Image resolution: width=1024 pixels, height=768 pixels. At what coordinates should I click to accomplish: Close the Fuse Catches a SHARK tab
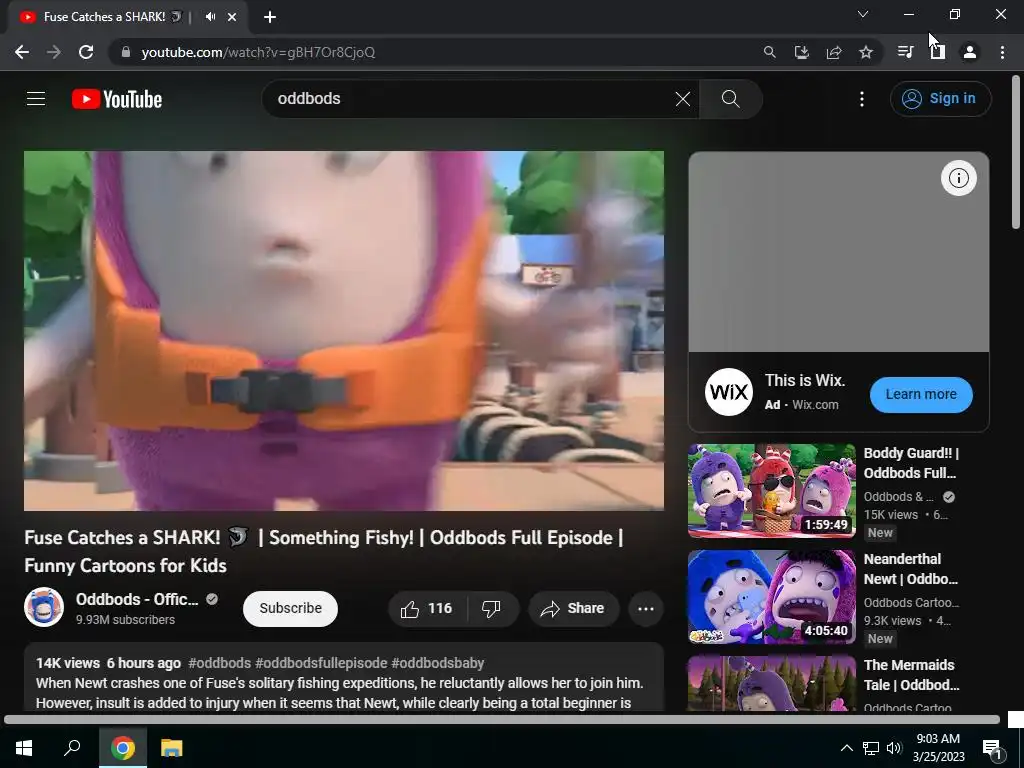[232, 17]
